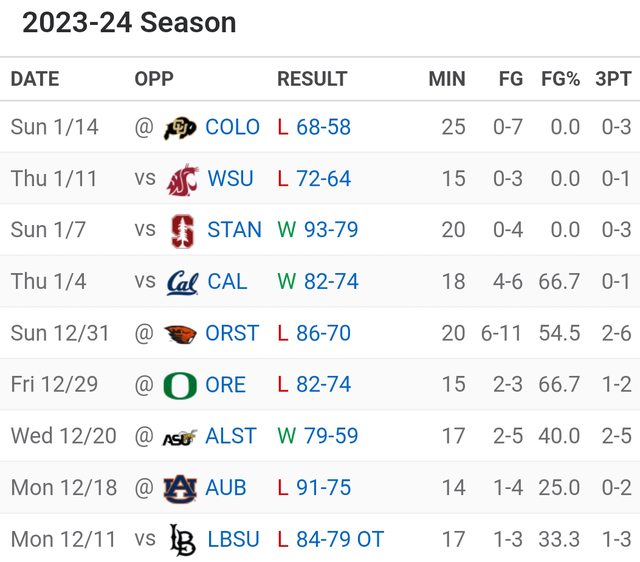
Task: Click the Long Beach State logo
Action: 183,539
